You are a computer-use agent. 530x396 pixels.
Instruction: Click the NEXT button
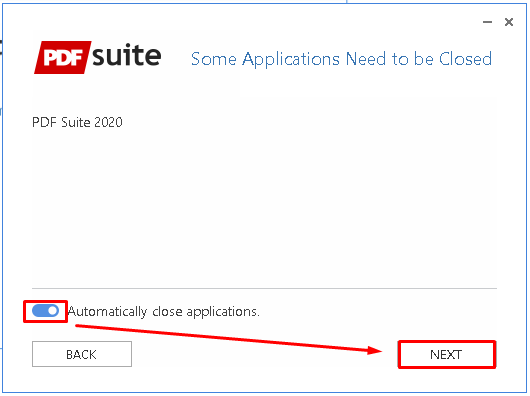click(x=447, y=354)
